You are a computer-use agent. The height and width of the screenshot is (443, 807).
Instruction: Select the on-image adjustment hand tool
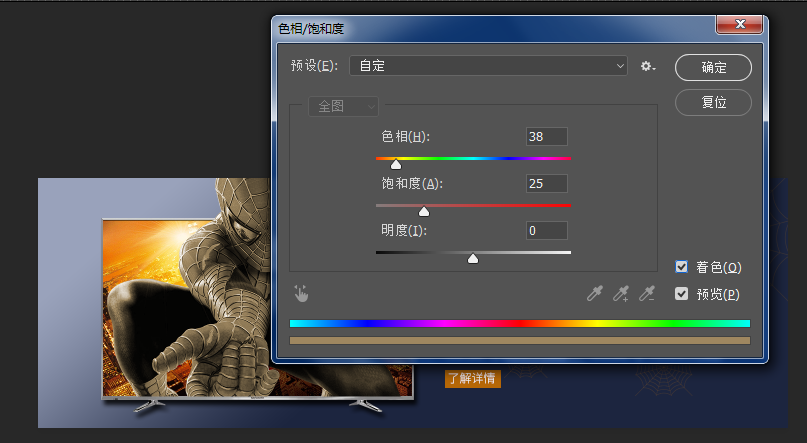(301, 294)
